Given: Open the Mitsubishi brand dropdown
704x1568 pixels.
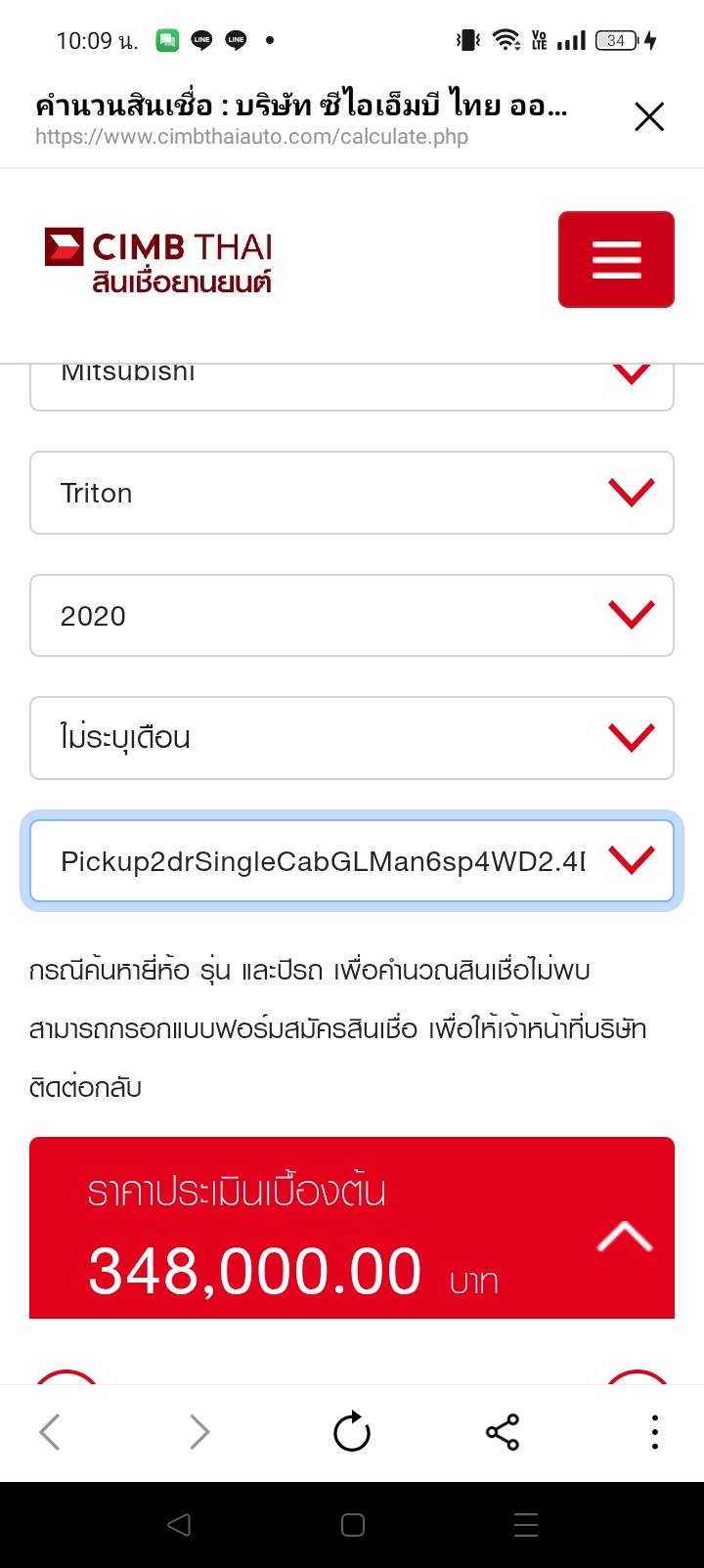Looking at the screenshot, I should pyautogui.click(x=352, y=386).
